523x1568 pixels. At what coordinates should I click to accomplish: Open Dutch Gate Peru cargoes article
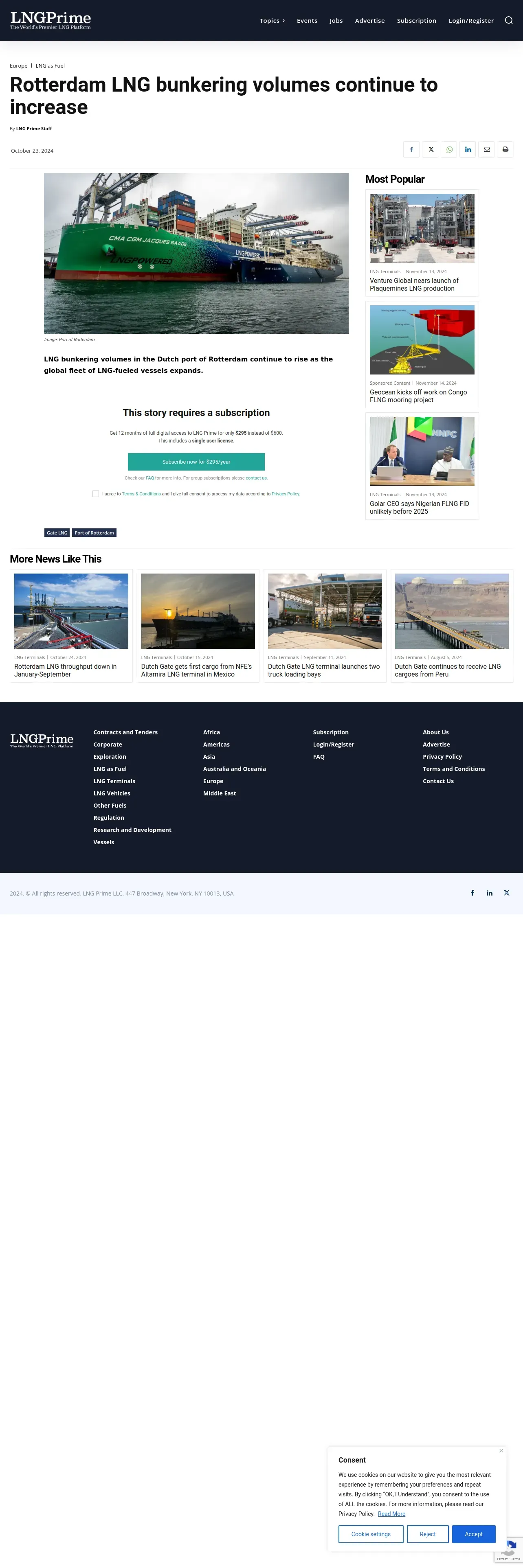coord(448,670)
